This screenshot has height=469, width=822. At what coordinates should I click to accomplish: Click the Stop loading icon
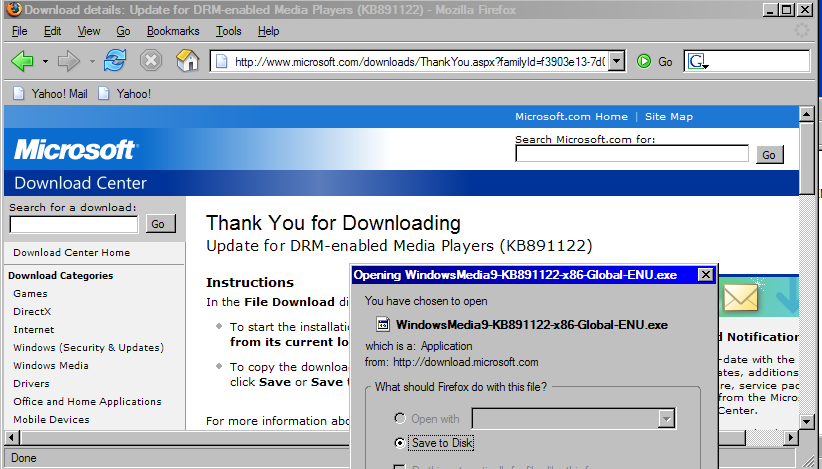(x=150, y=61)
